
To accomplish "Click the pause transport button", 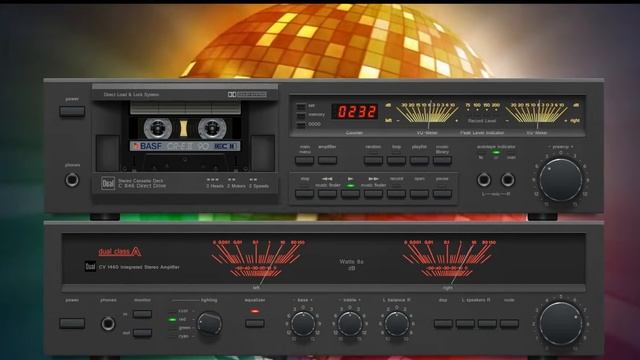I will pyautogui.click(x=442, y=194).
